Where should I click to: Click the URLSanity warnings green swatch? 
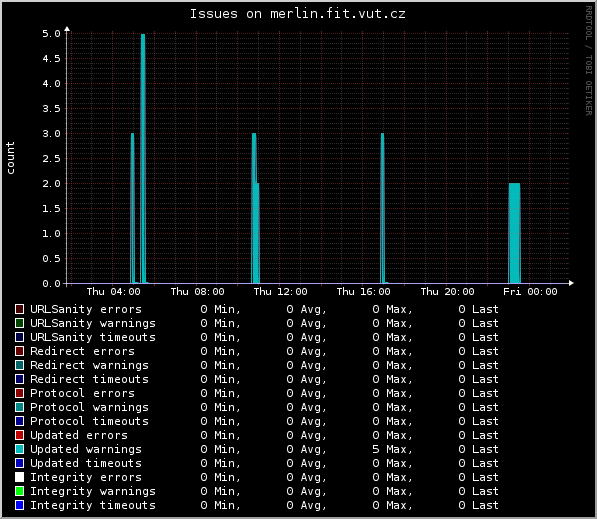tap(19, 323)
